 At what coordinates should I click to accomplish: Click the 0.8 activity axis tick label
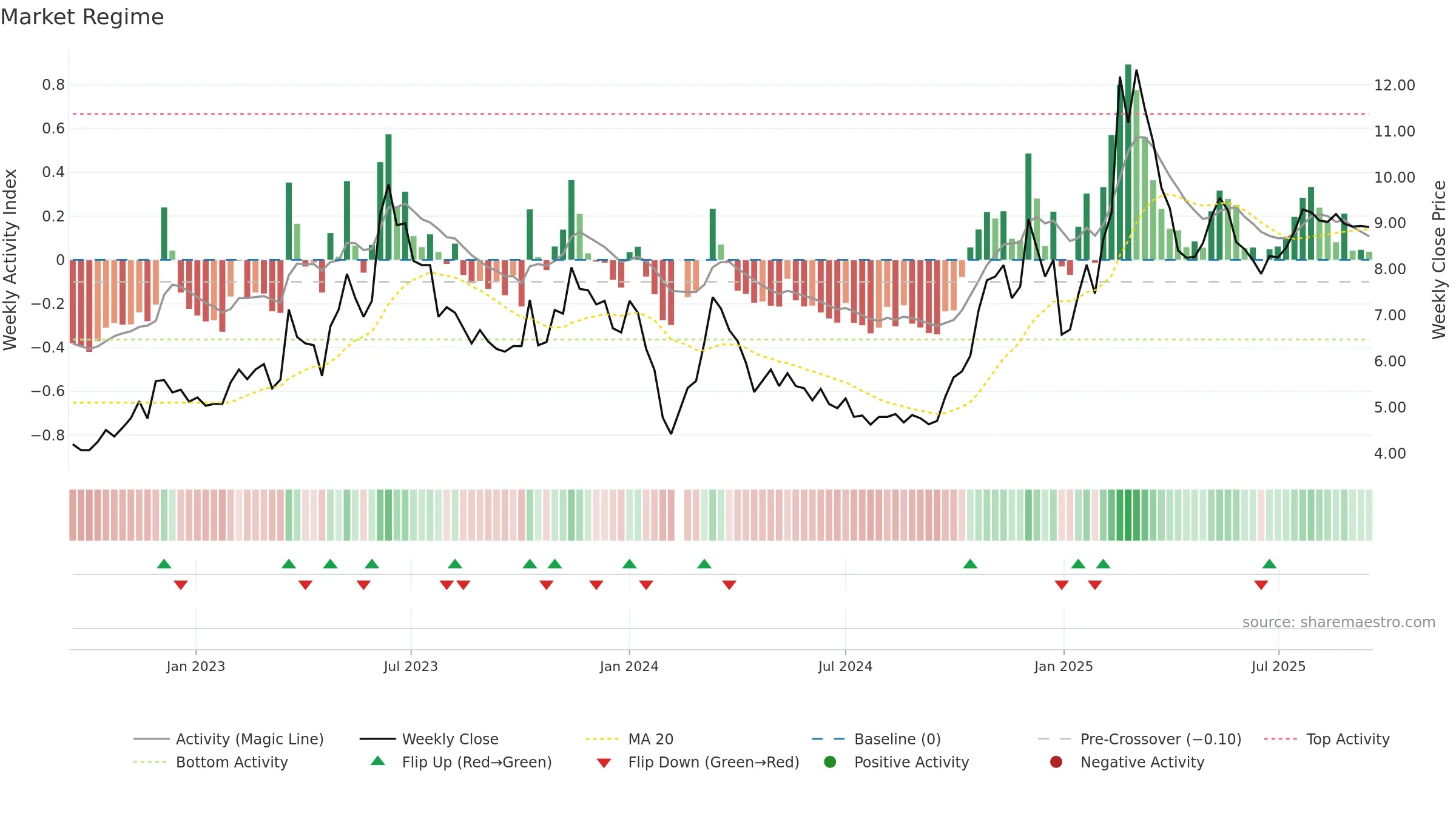(x=53, y=85)
